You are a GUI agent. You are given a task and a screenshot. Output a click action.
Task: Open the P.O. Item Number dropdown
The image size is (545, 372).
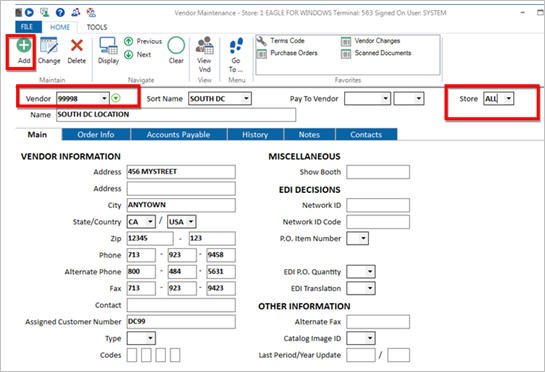[363, 238]
